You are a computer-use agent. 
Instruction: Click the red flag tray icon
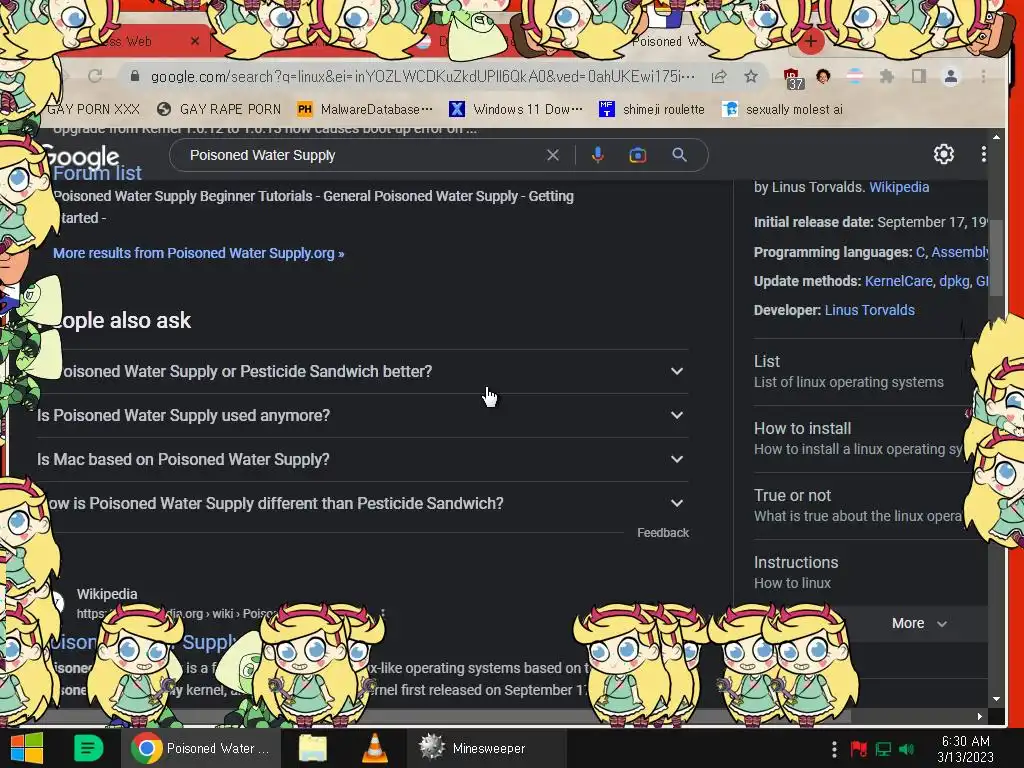[859, 749]
